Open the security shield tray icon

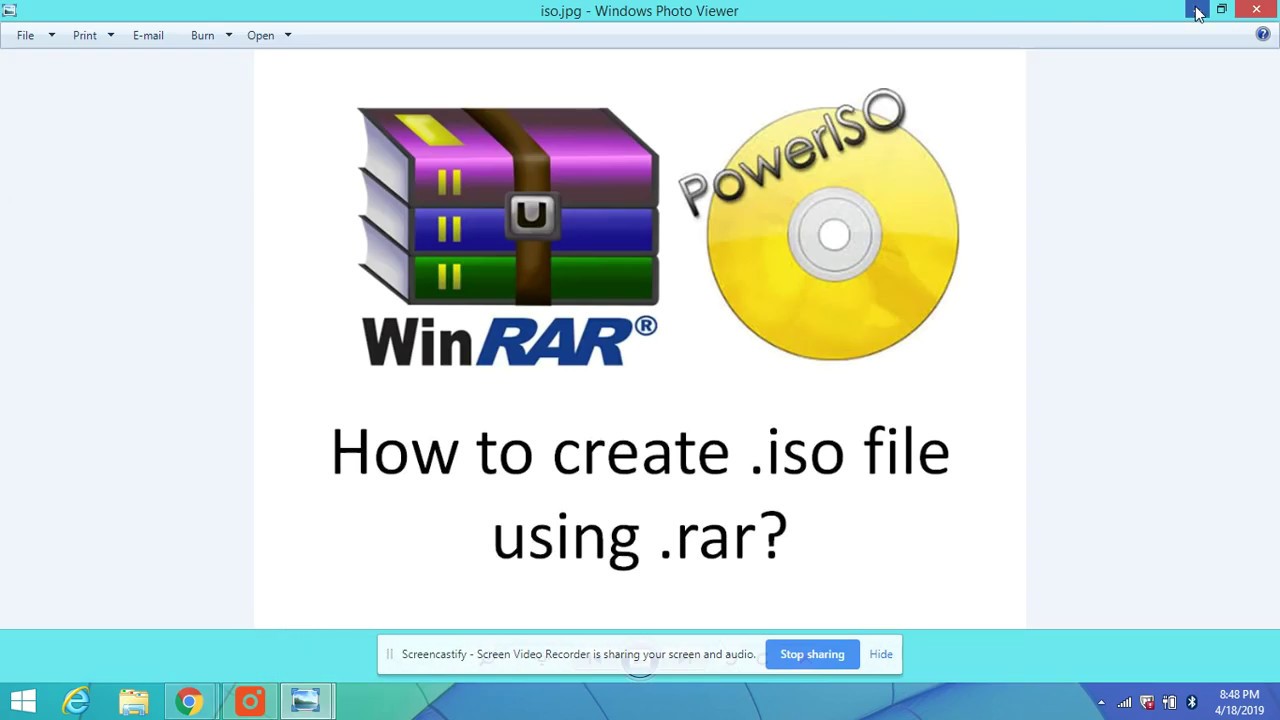[x=1147, y=703]
